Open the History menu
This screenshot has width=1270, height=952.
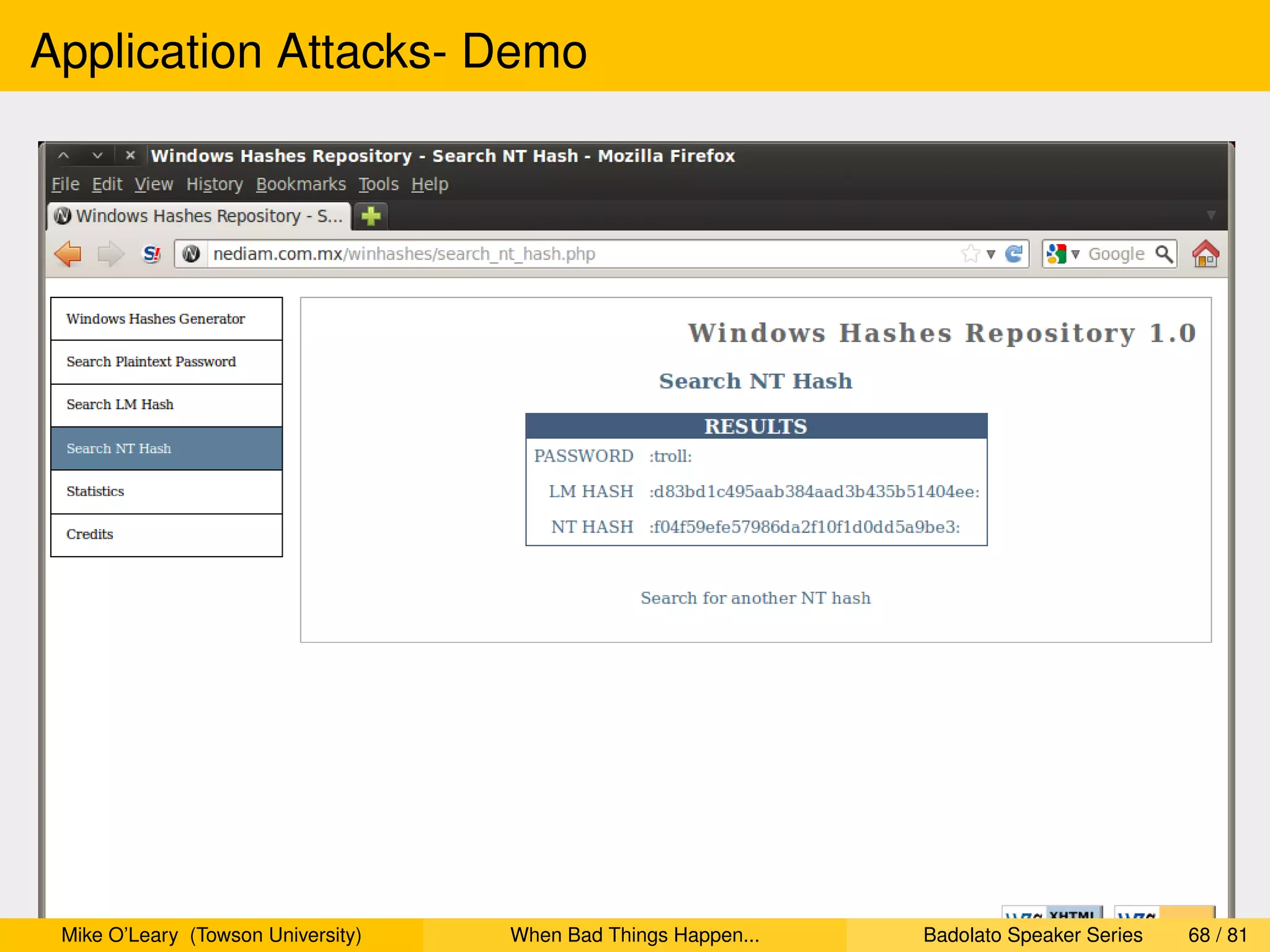[215, 184]
